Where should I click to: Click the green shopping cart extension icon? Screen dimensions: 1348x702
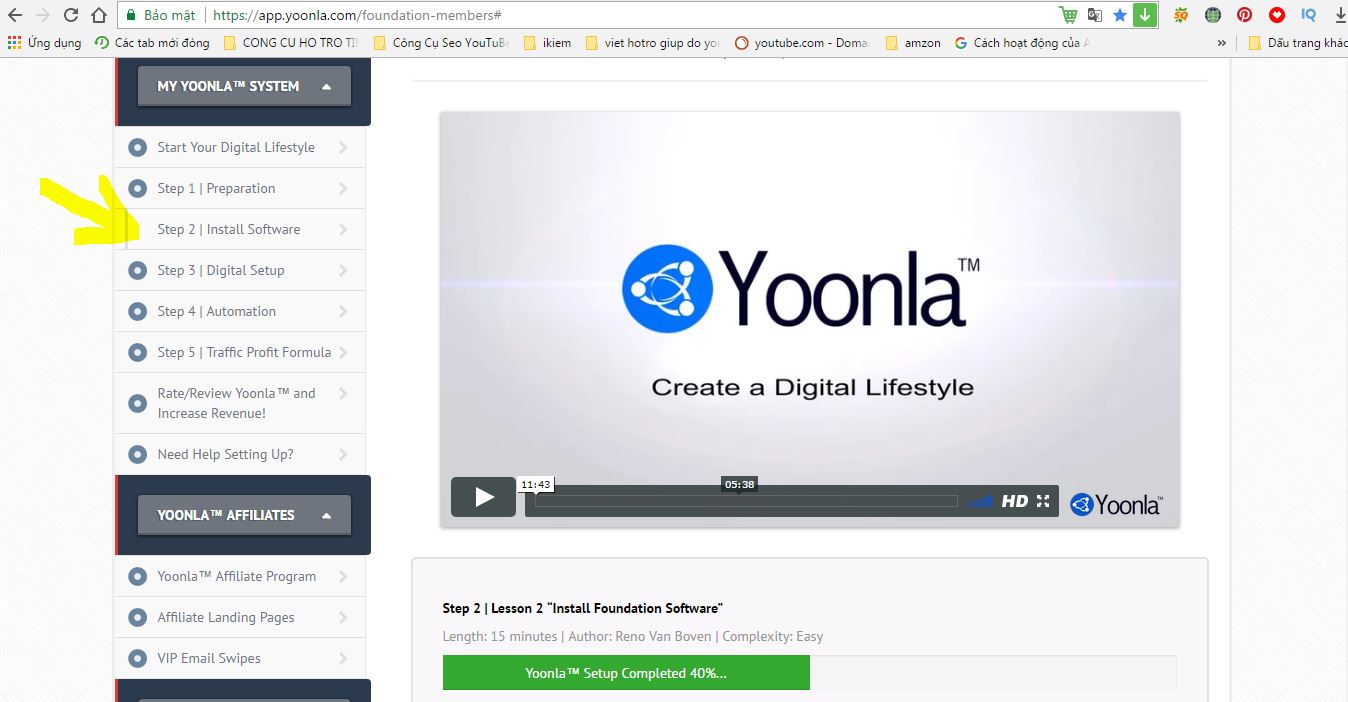(x=1069, y=15)
